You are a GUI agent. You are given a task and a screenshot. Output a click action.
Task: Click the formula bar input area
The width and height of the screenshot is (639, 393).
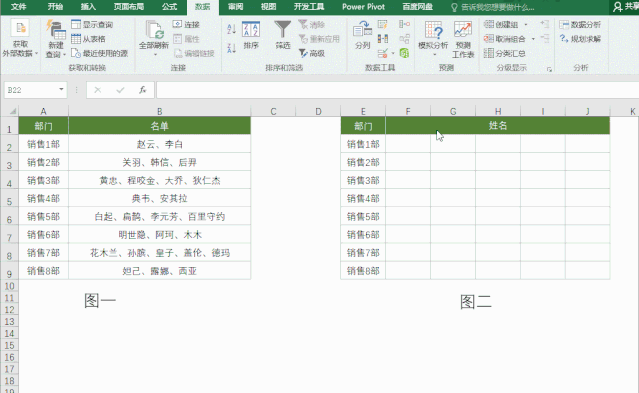click(x=397, y=90)
